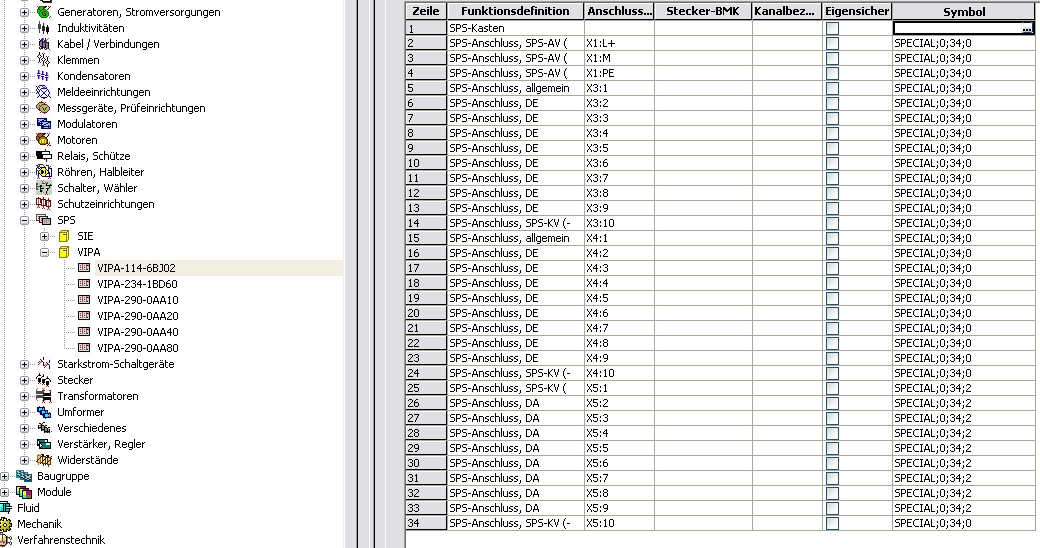Expand the Stecker tree node

(x=25, y=380)
